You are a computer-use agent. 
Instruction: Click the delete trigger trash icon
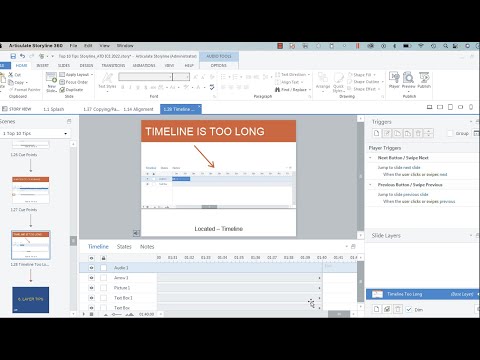click(x=418, y=133)
